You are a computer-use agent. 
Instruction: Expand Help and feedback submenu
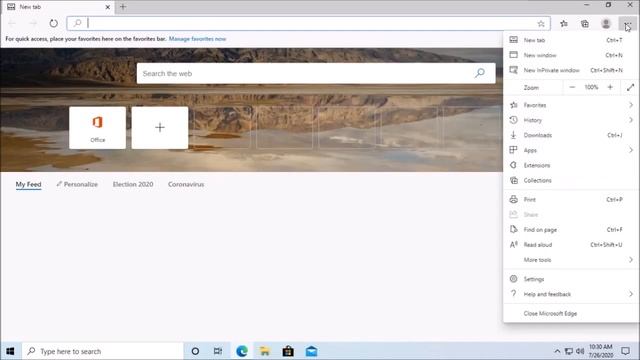[571, 294]
